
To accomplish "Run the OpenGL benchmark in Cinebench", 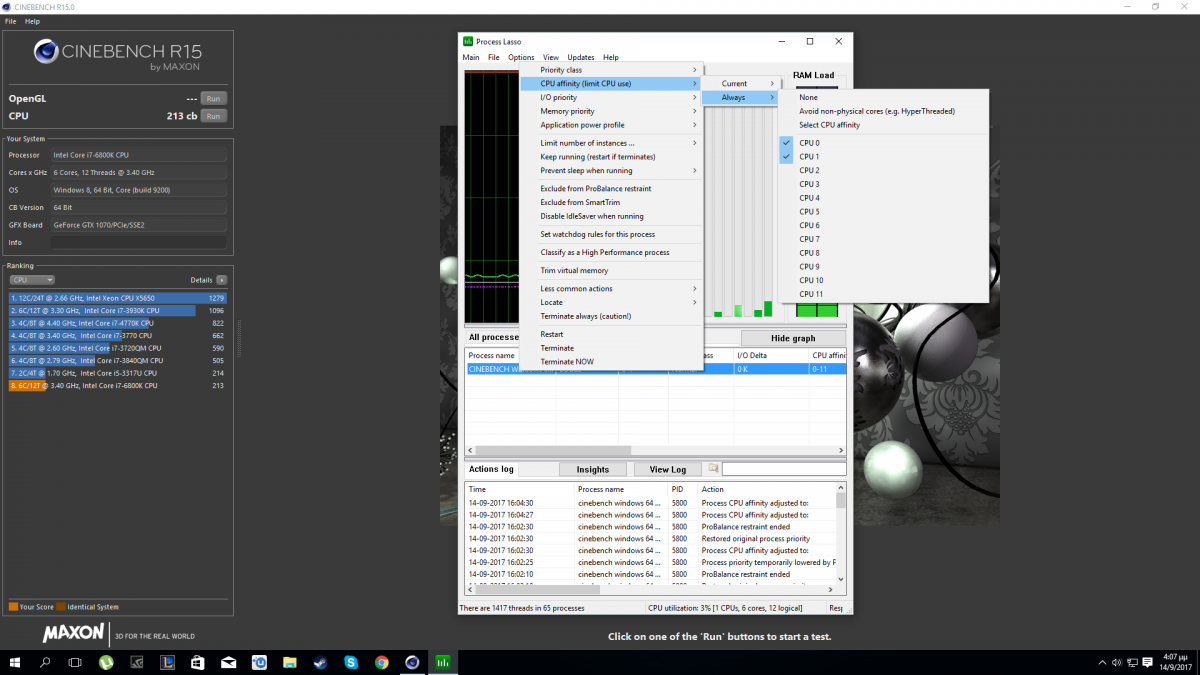I will click(213, 98).
